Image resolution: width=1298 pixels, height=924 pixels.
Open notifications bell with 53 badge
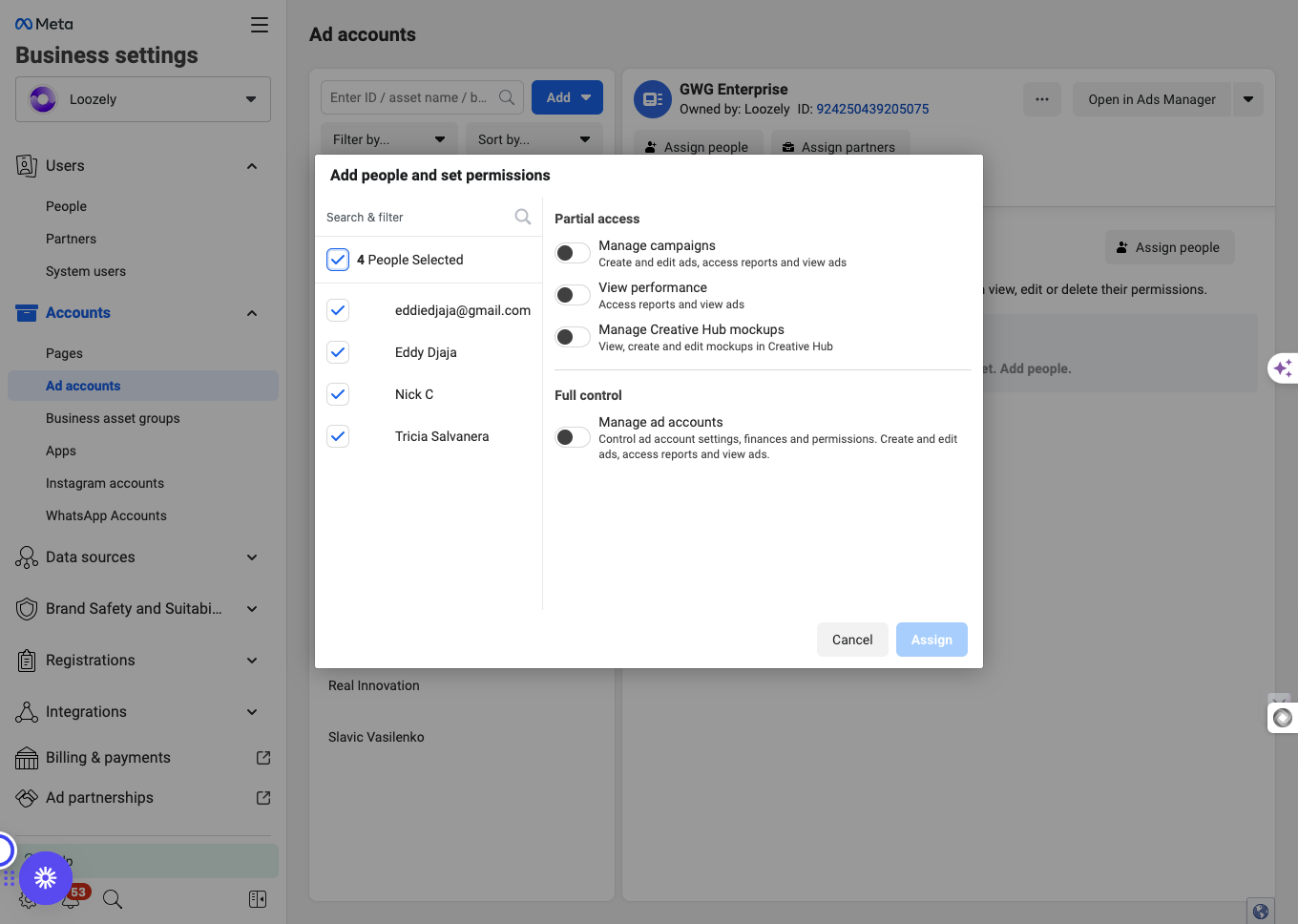(73, 897)
